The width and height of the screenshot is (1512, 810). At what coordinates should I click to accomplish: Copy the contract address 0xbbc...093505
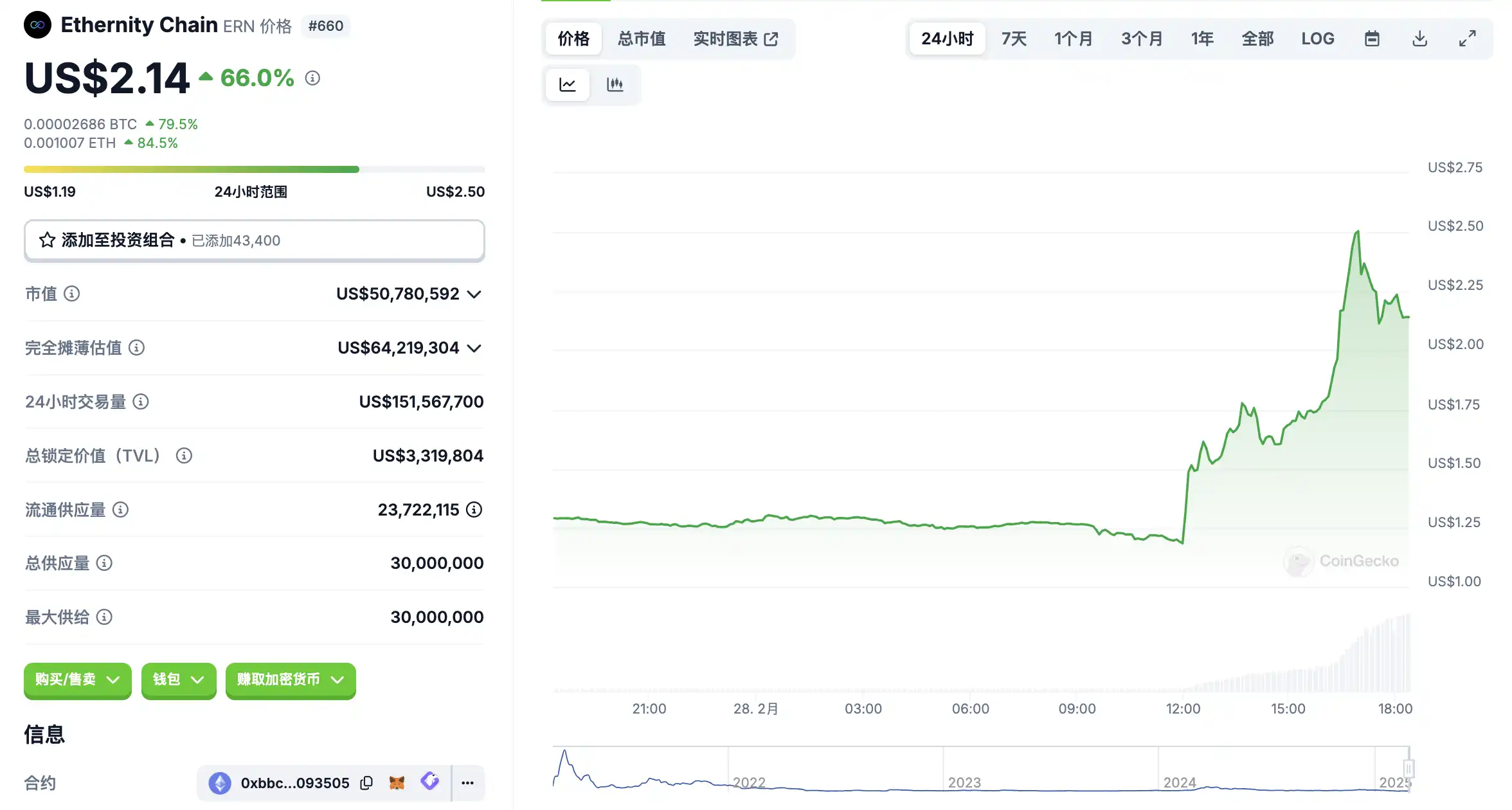click(366, 783)
